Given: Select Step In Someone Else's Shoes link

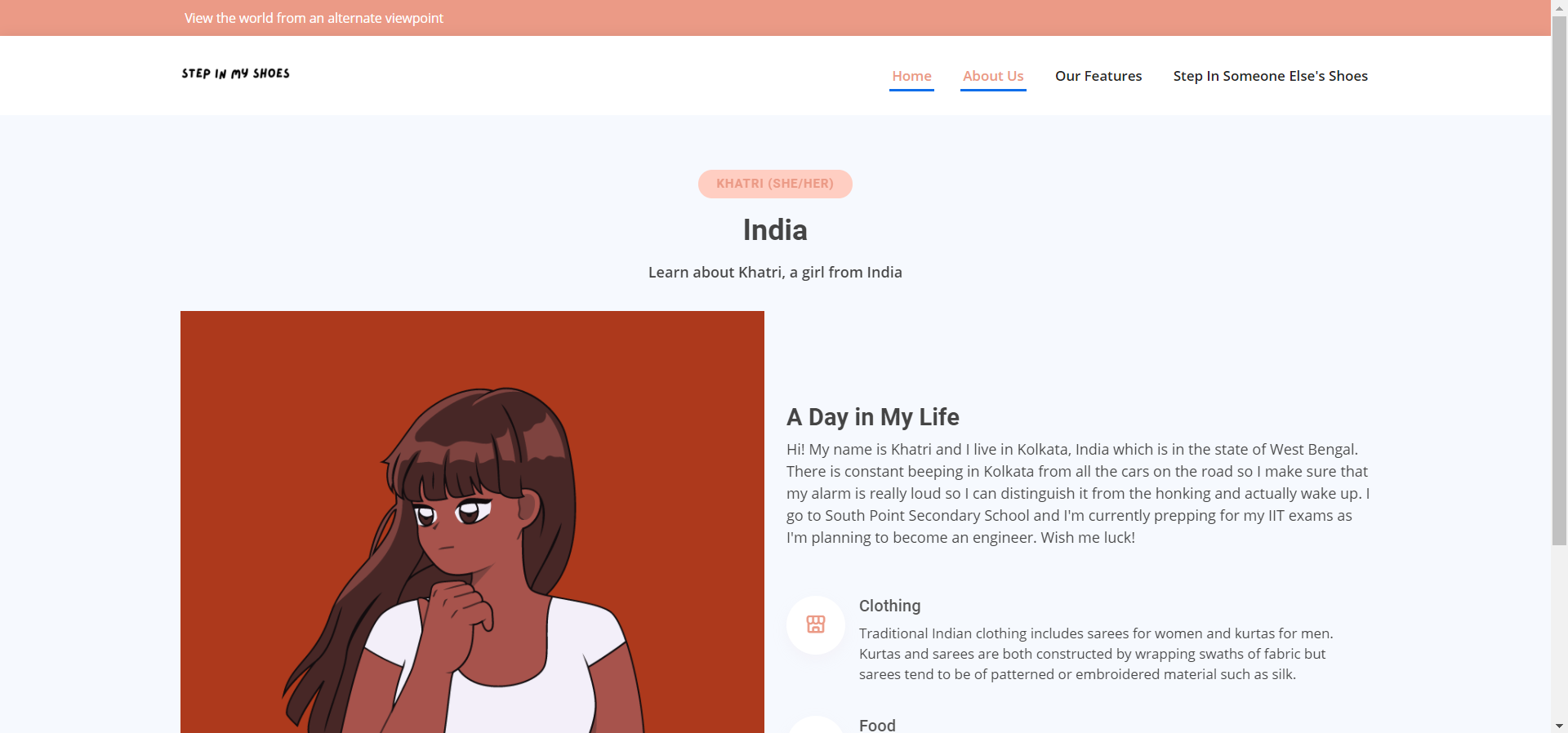Looking at the screenshot, I should pyautogui.click(x=1271, y=76).
